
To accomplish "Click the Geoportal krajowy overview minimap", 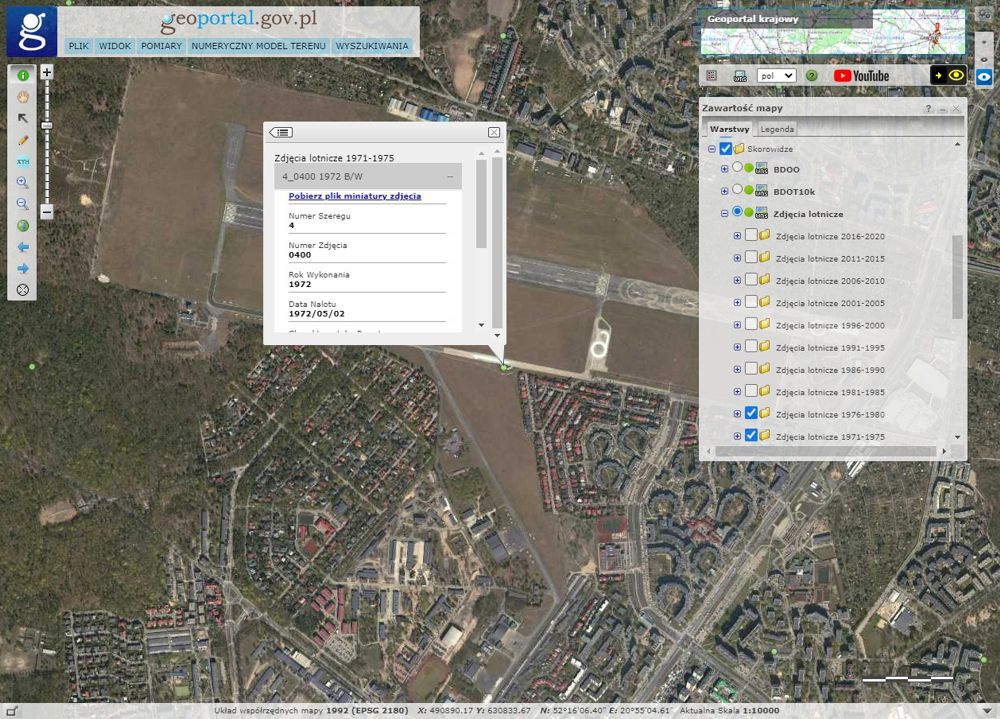I will (x=833, y=32).
